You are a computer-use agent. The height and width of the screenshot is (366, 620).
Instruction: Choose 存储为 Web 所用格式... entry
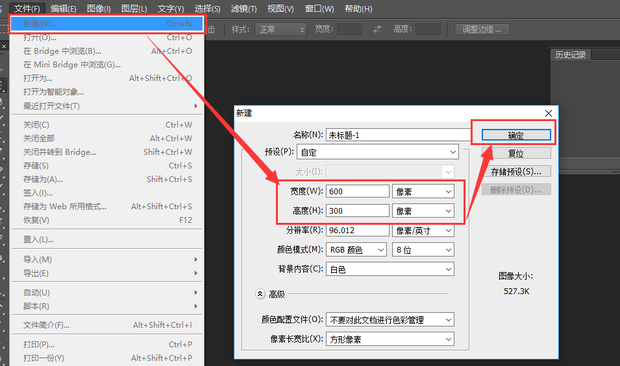107,206
